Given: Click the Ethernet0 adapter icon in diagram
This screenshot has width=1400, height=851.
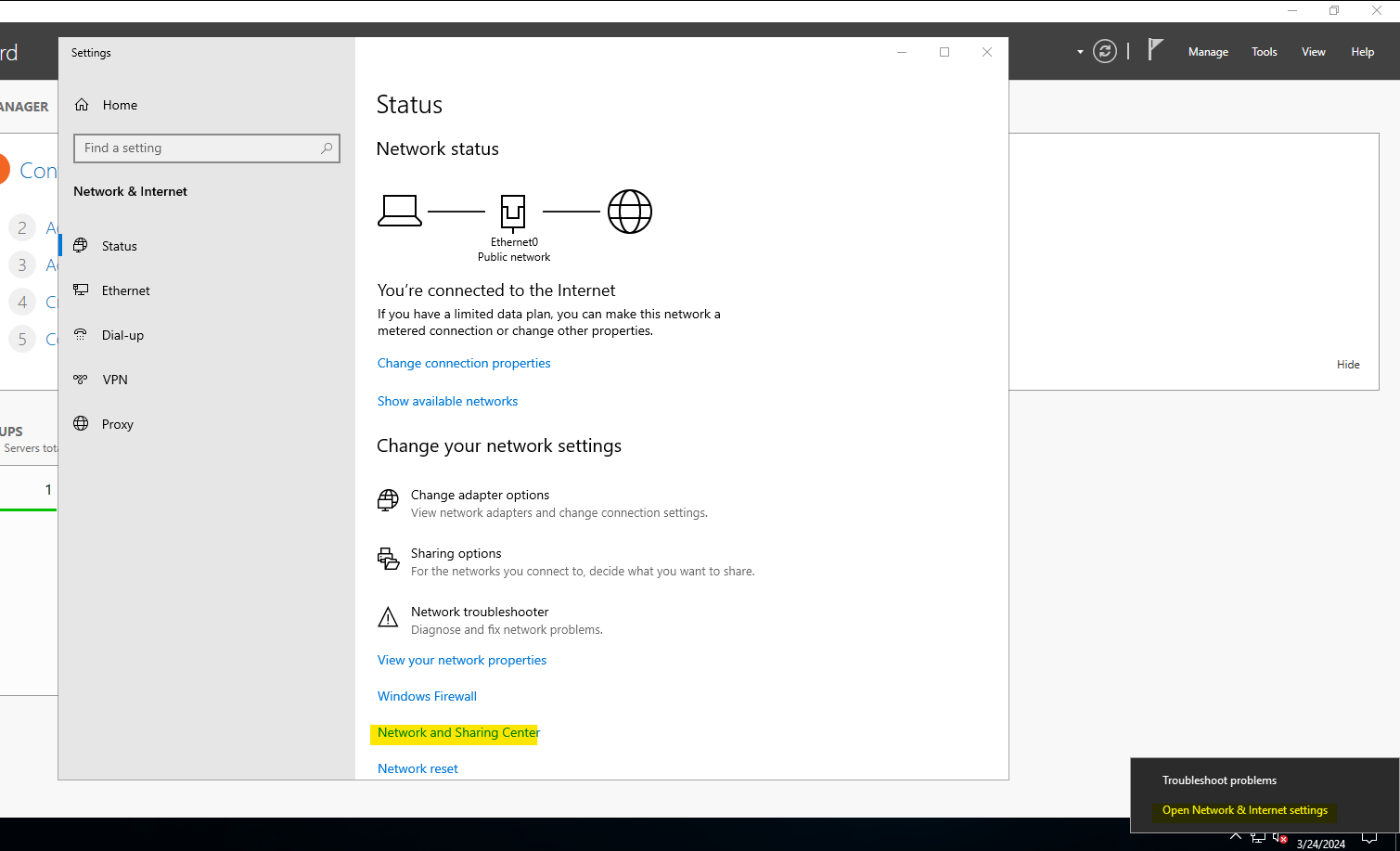Looking at the screenshot, I should tap(513, 213).
